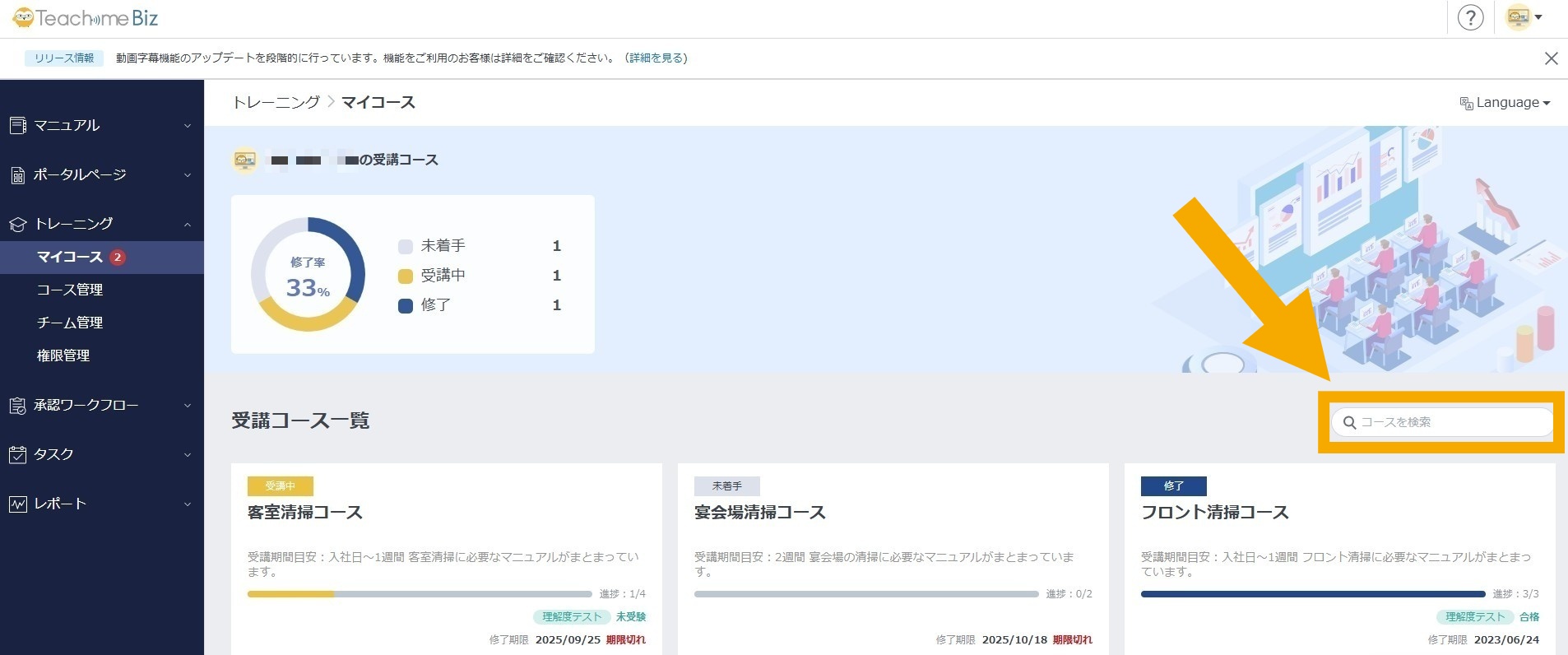Open the フロント清掃コース course card title
The image size is (1568, 655).
(x=1215, y=512)
